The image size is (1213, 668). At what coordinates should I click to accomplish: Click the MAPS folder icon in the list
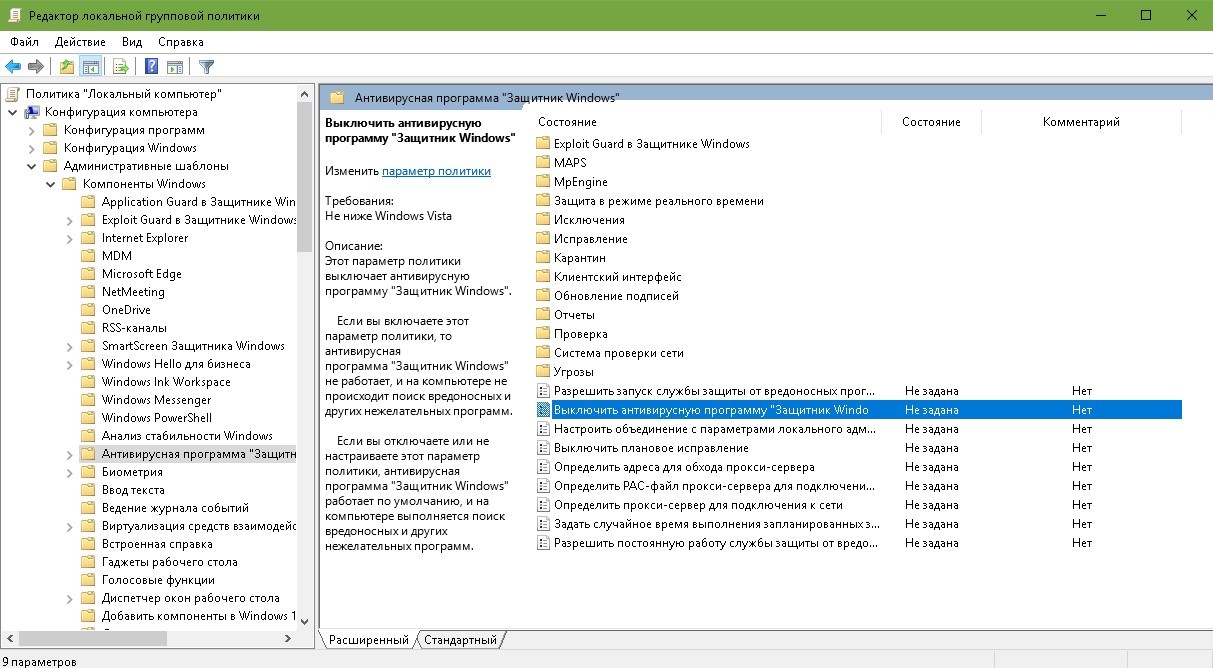coord(543,162)
